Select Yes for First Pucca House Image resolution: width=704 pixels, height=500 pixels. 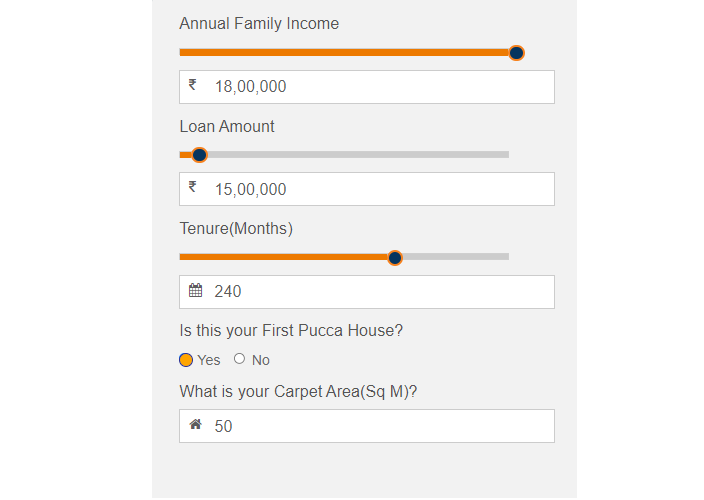[x=186, y=360]
